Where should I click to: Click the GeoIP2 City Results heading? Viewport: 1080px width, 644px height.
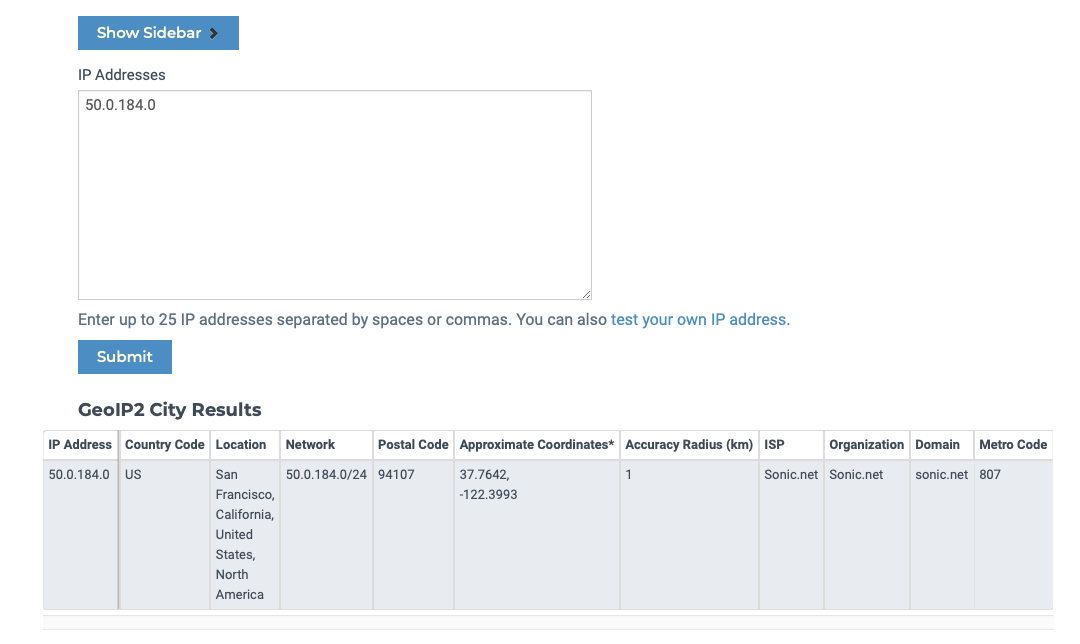click(169, 410)
